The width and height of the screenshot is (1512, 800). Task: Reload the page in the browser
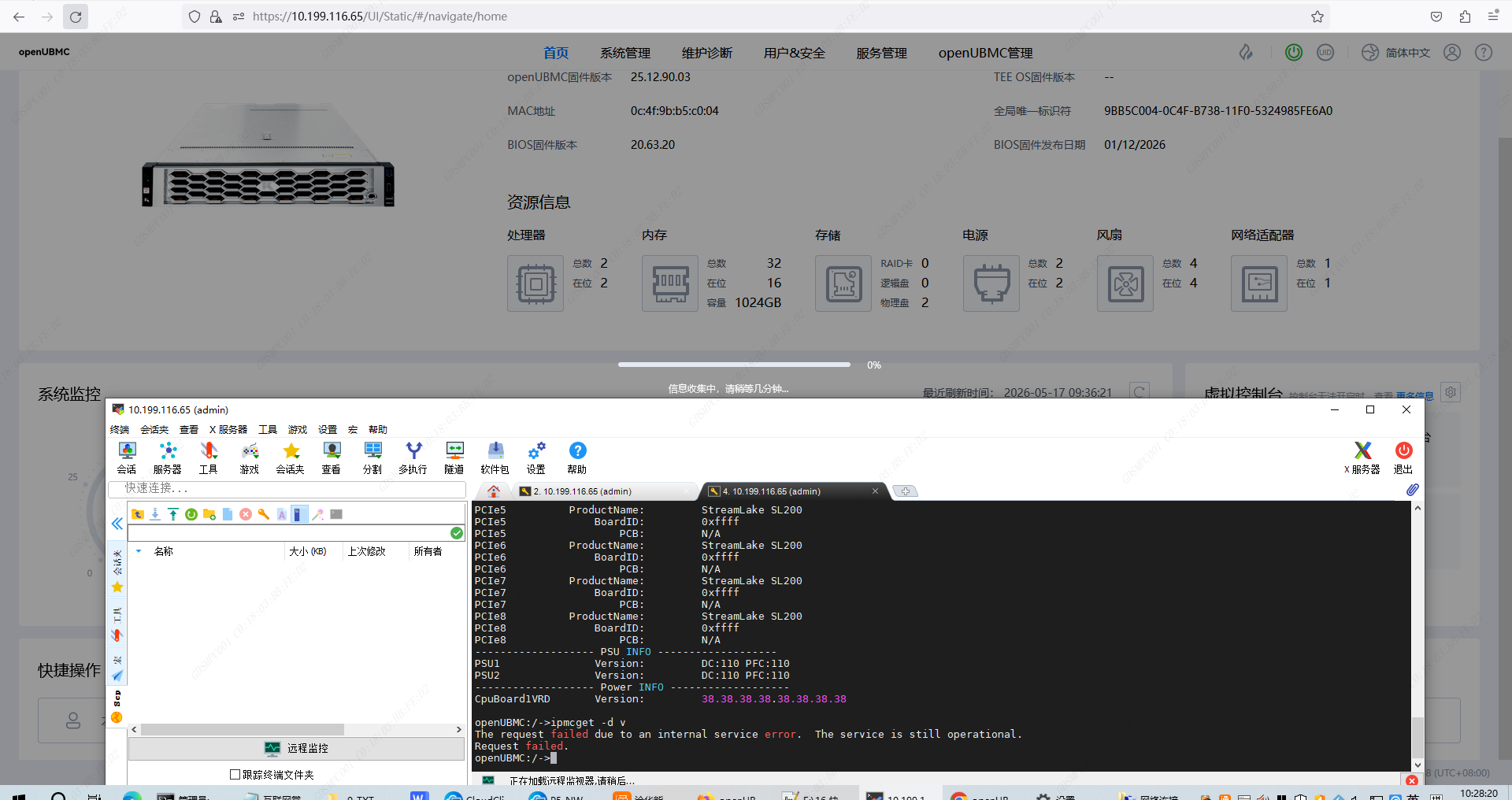[76, 17]
